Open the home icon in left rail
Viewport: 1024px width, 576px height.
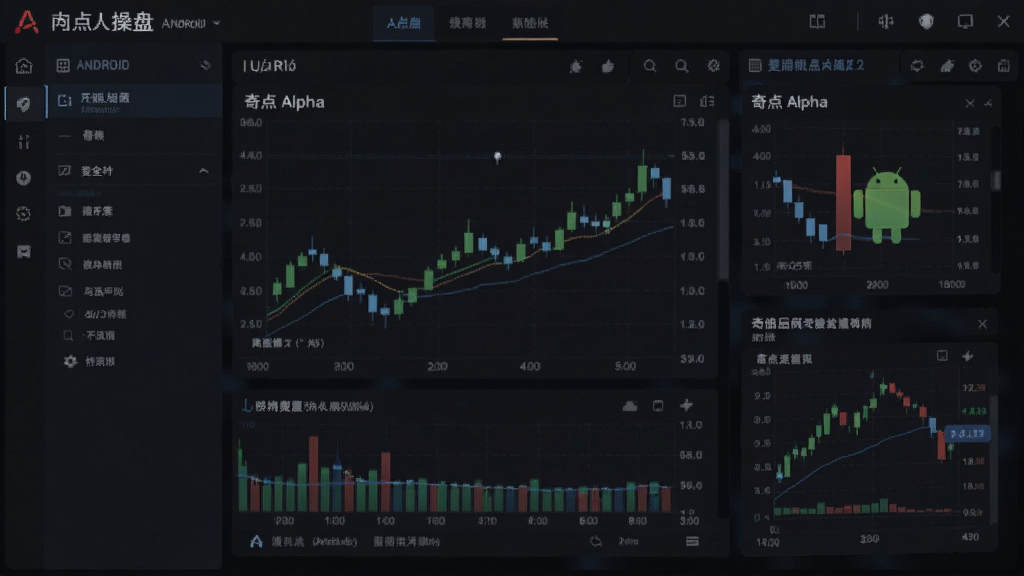point(24,65)
